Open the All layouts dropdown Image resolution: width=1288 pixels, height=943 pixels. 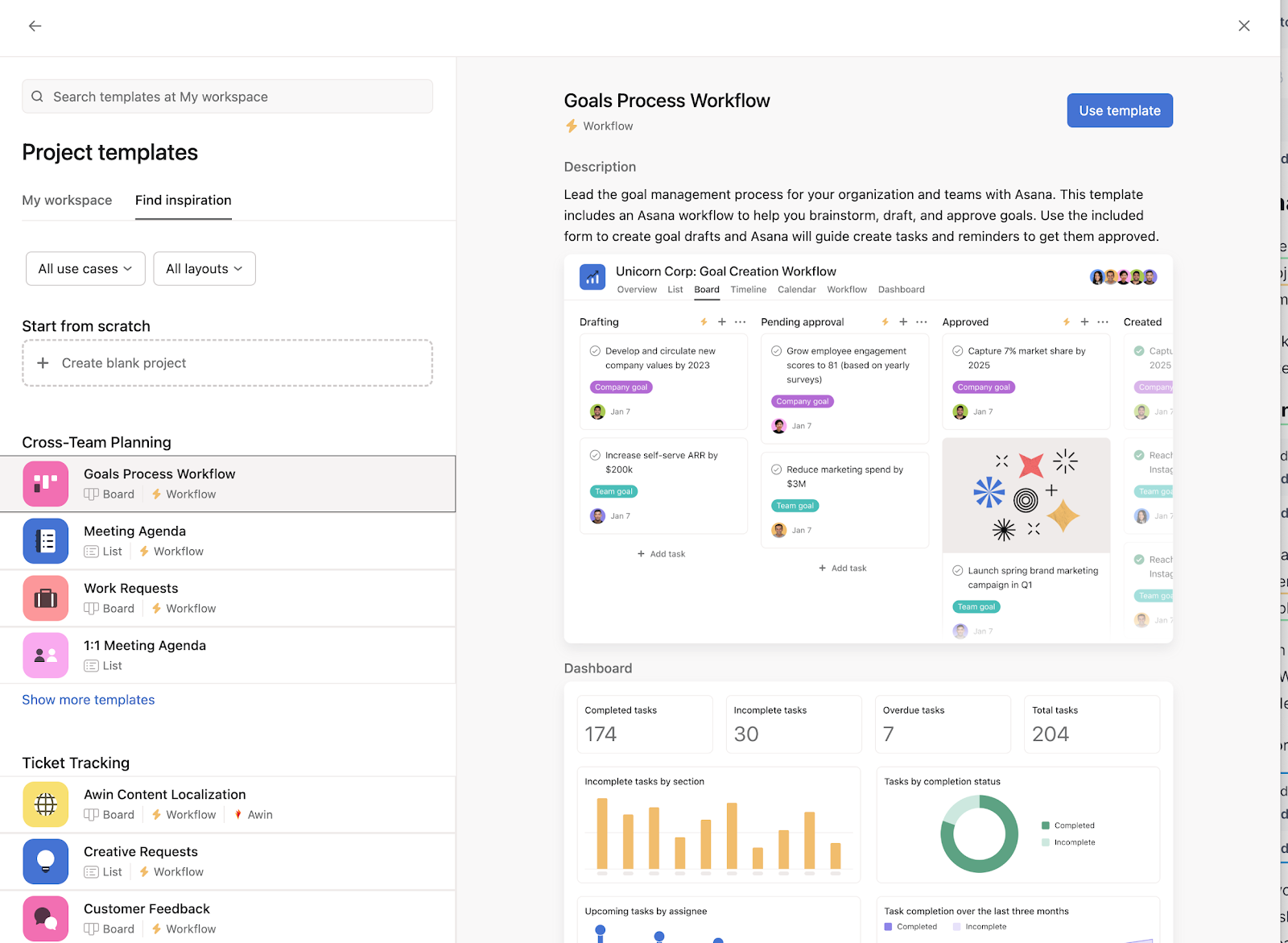coord(204,269)
